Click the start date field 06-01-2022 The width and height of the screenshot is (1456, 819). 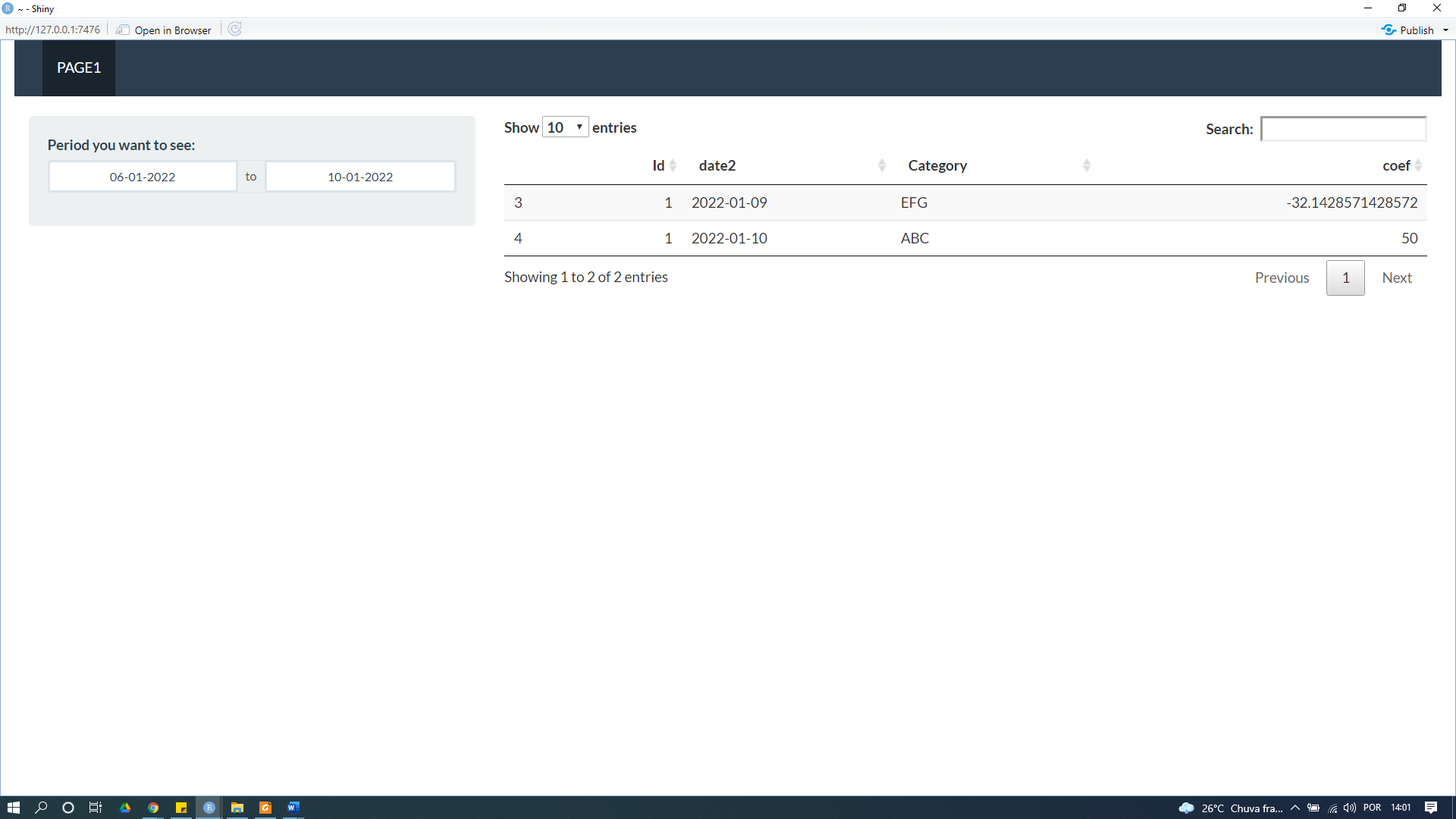143,177
